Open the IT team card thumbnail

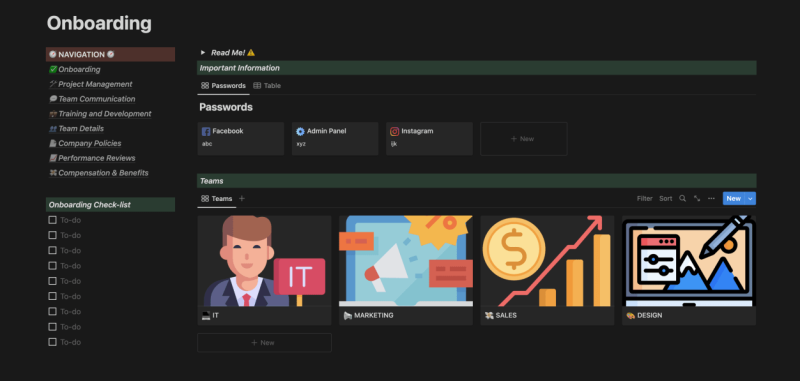point(264,261)
